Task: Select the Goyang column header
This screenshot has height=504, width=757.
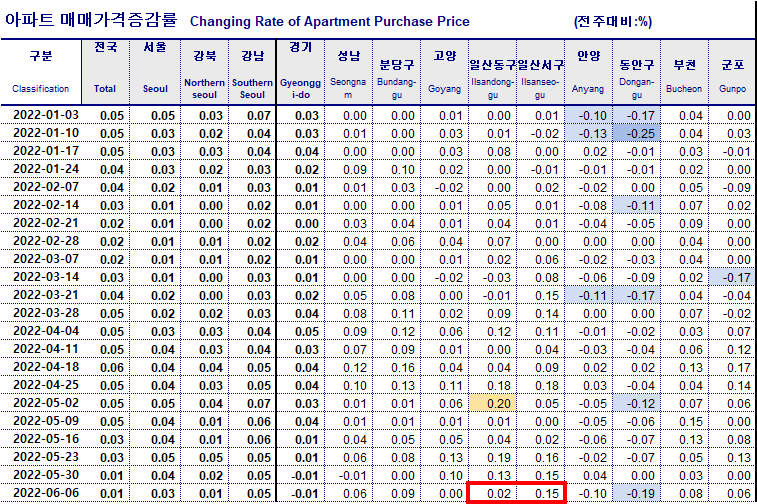Action: [444, 71]
